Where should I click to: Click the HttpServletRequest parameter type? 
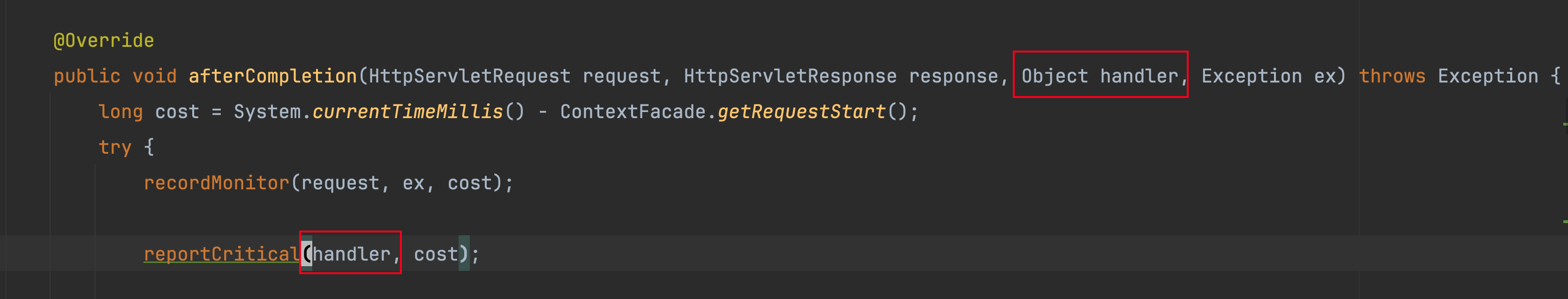pos(469,76)
